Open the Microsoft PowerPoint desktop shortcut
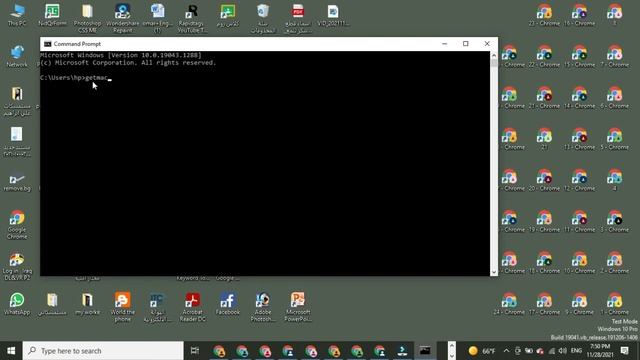This screenshot has height=360, width=640. (x=298, y=307)
